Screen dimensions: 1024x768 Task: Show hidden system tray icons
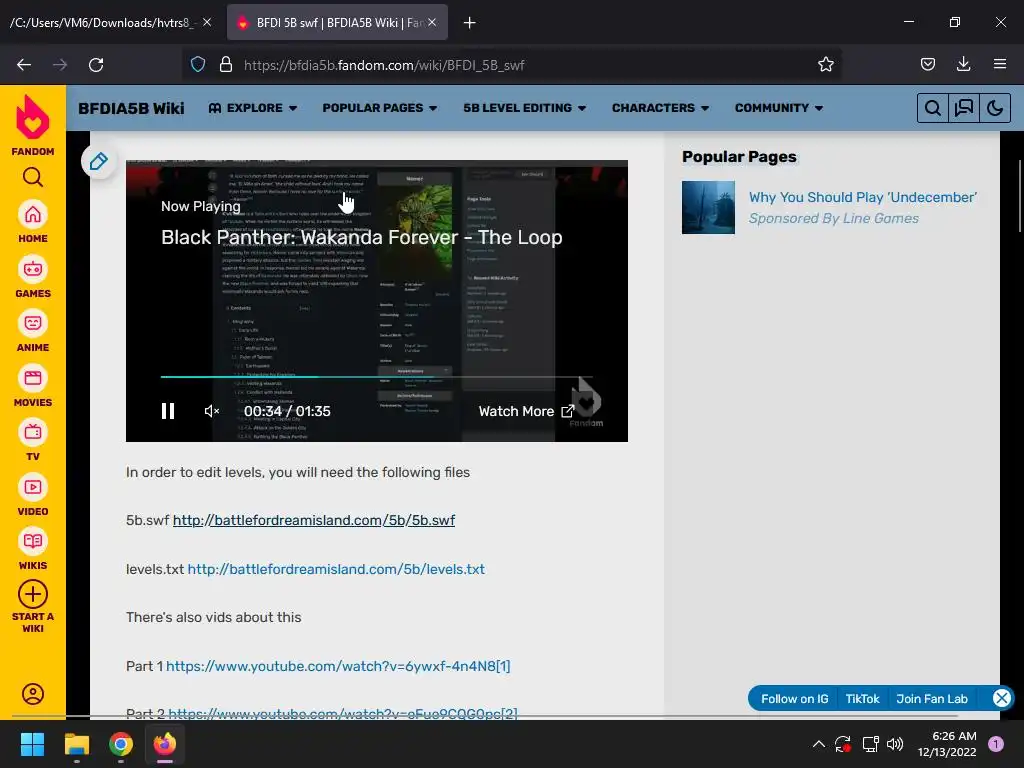pyautogui.click(x=818, y=744)
